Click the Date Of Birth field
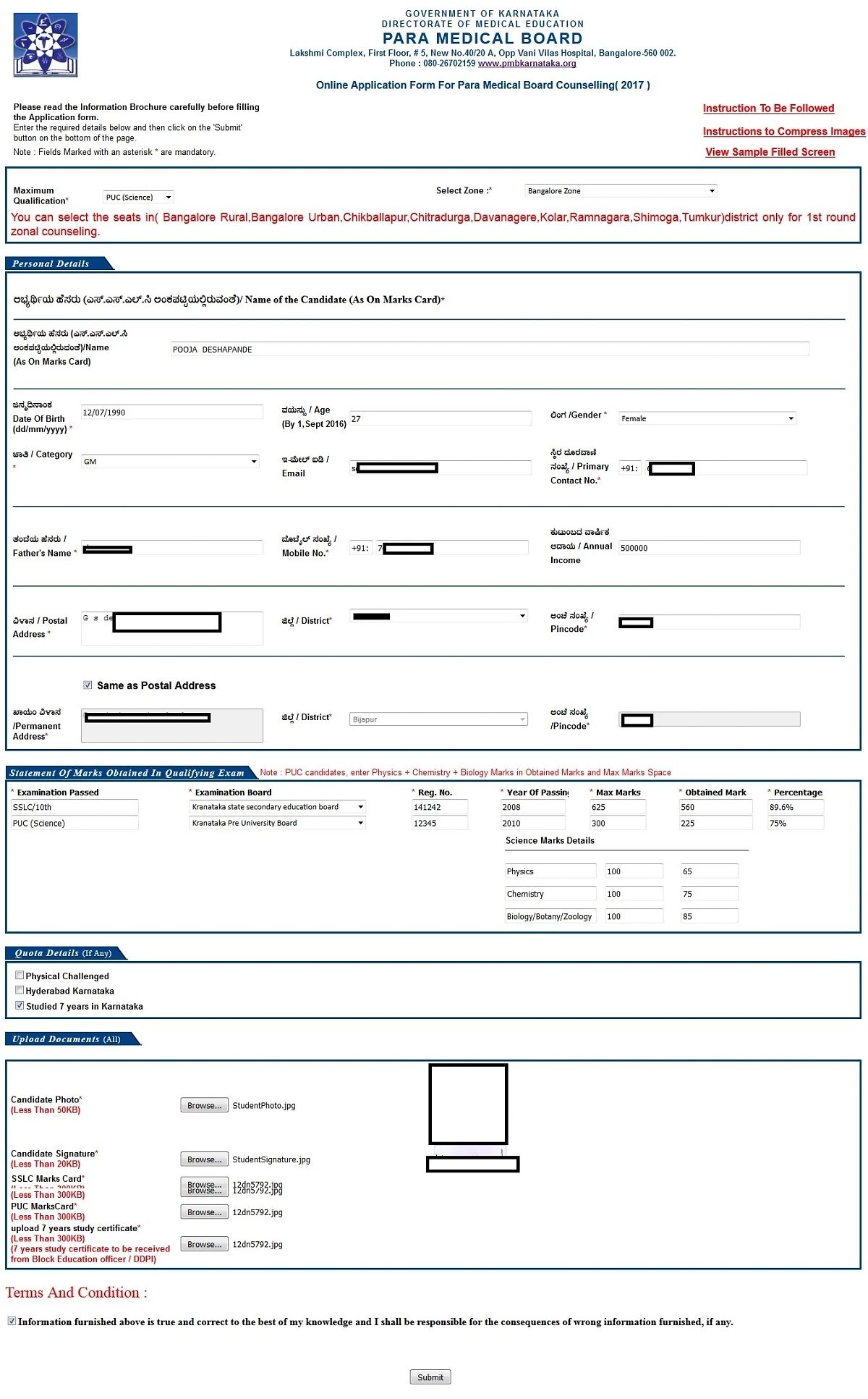Viewport: 868px width, 1399px height. [172, 413]
